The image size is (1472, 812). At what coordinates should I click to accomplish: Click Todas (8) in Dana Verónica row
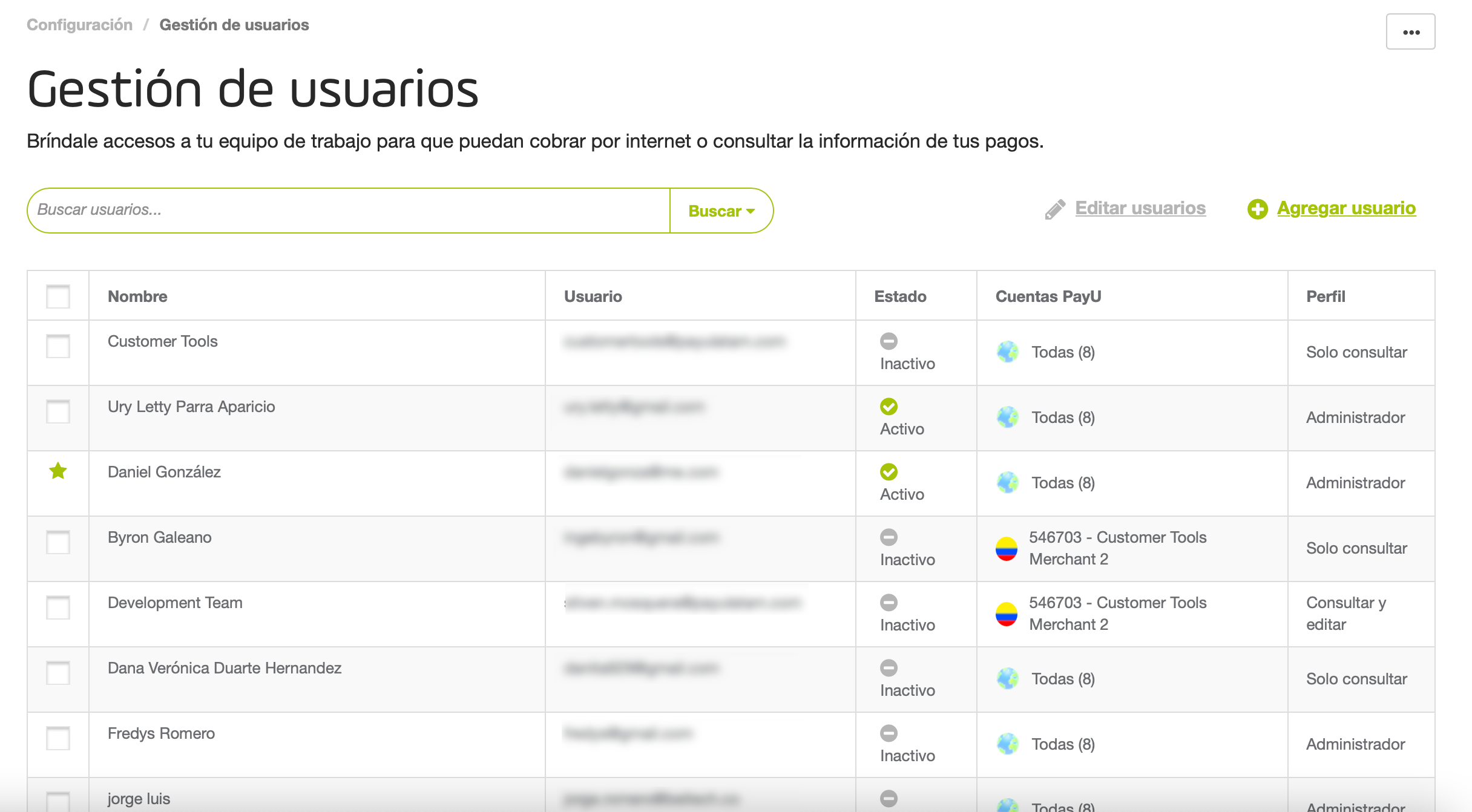[x=1063, y=679]
